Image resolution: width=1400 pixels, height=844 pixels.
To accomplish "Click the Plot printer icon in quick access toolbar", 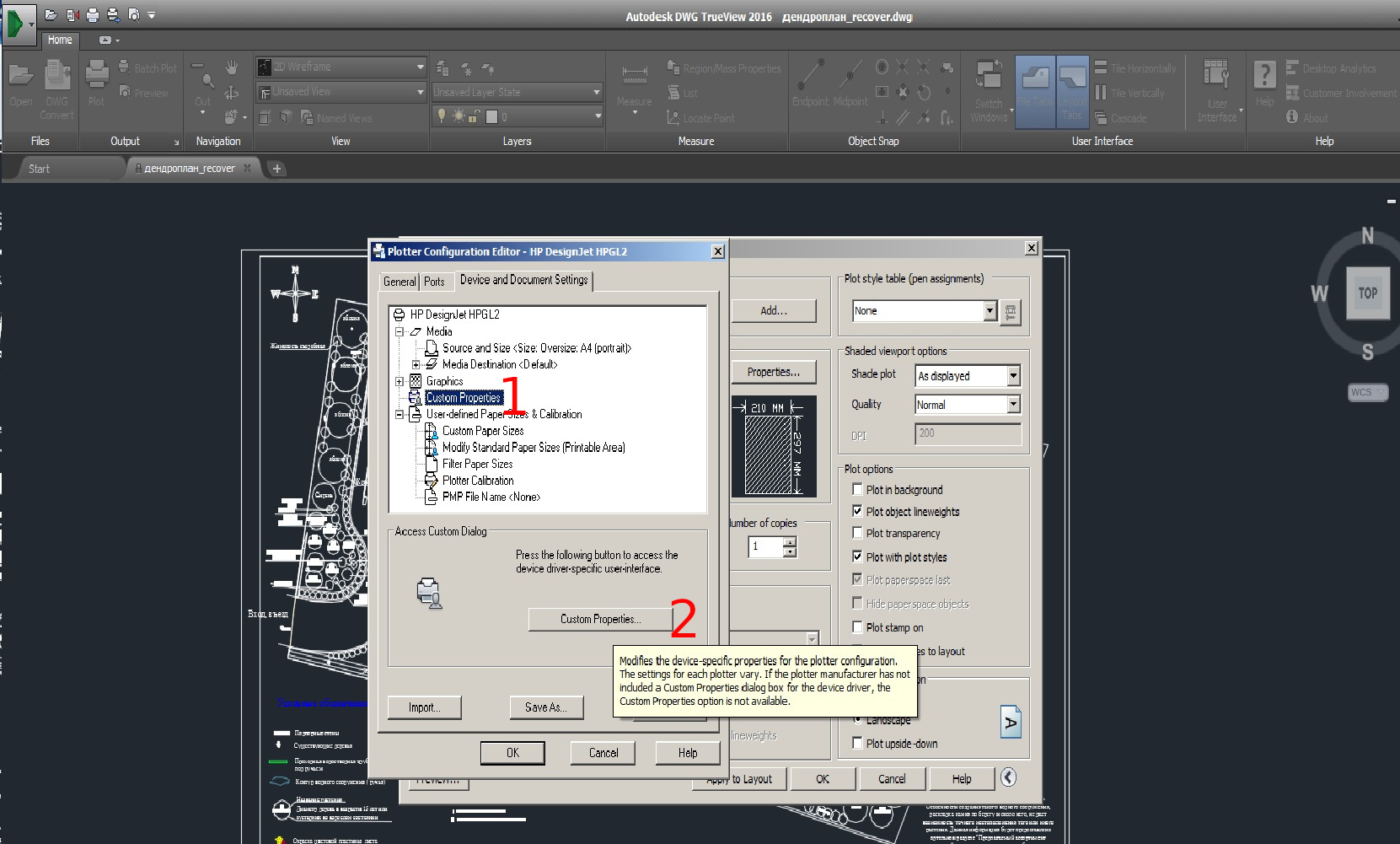I will coord(93,15).
